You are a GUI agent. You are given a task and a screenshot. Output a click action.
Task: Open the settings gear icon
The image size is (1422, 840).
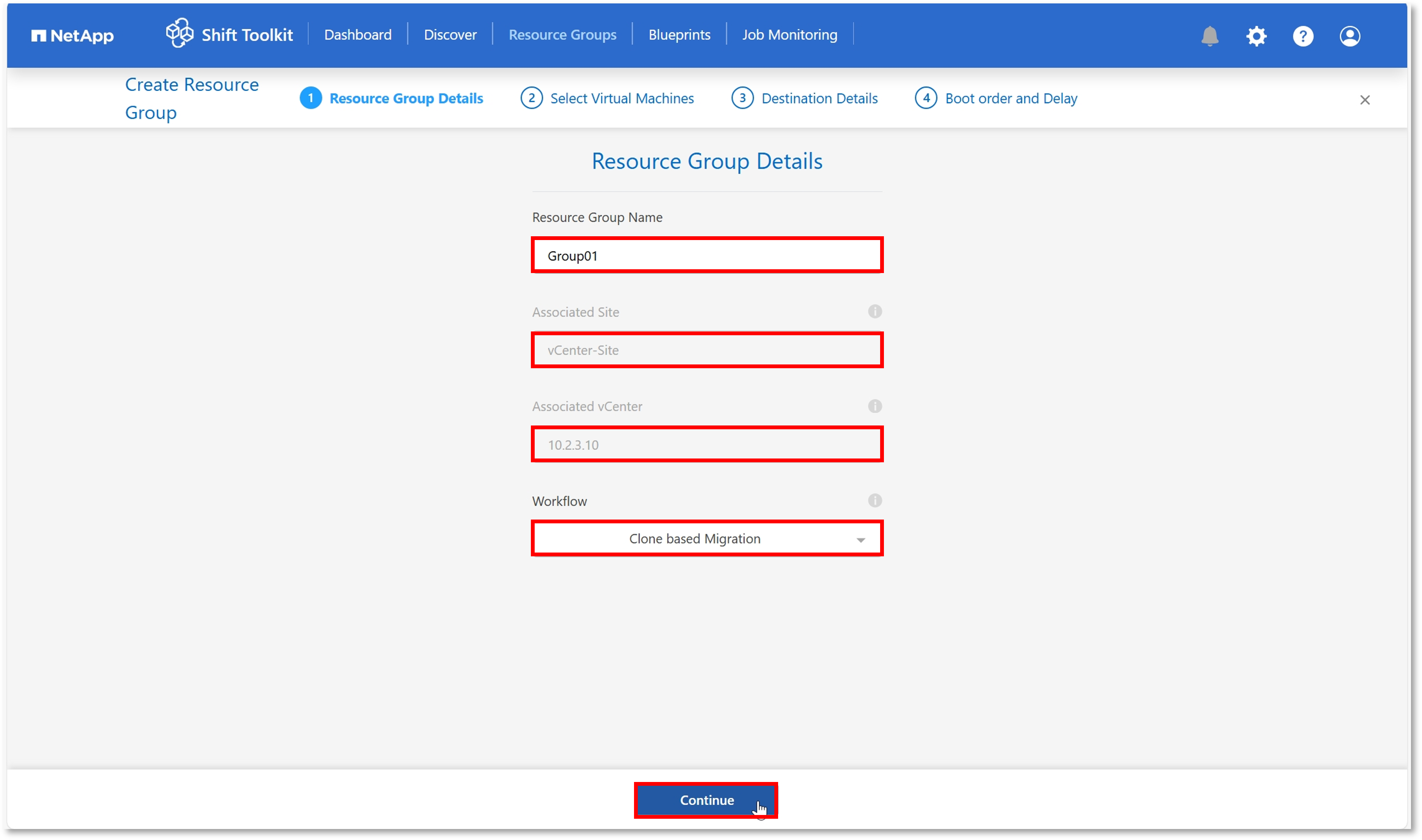coord(1256,36)
